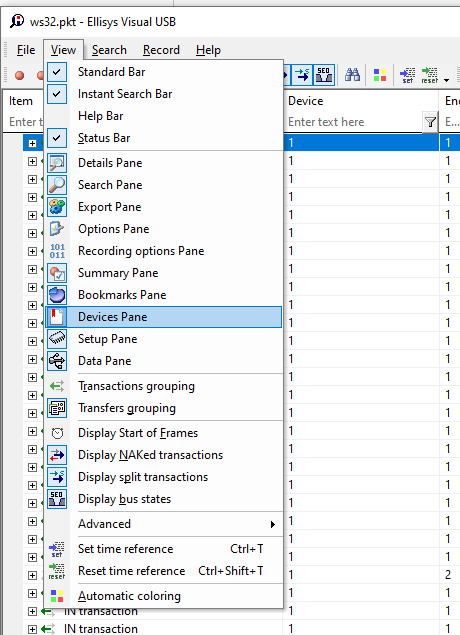Click toolbar reset time reference button
The width and height of the screenshot is (460, 635).
click(x=430, y=75)
